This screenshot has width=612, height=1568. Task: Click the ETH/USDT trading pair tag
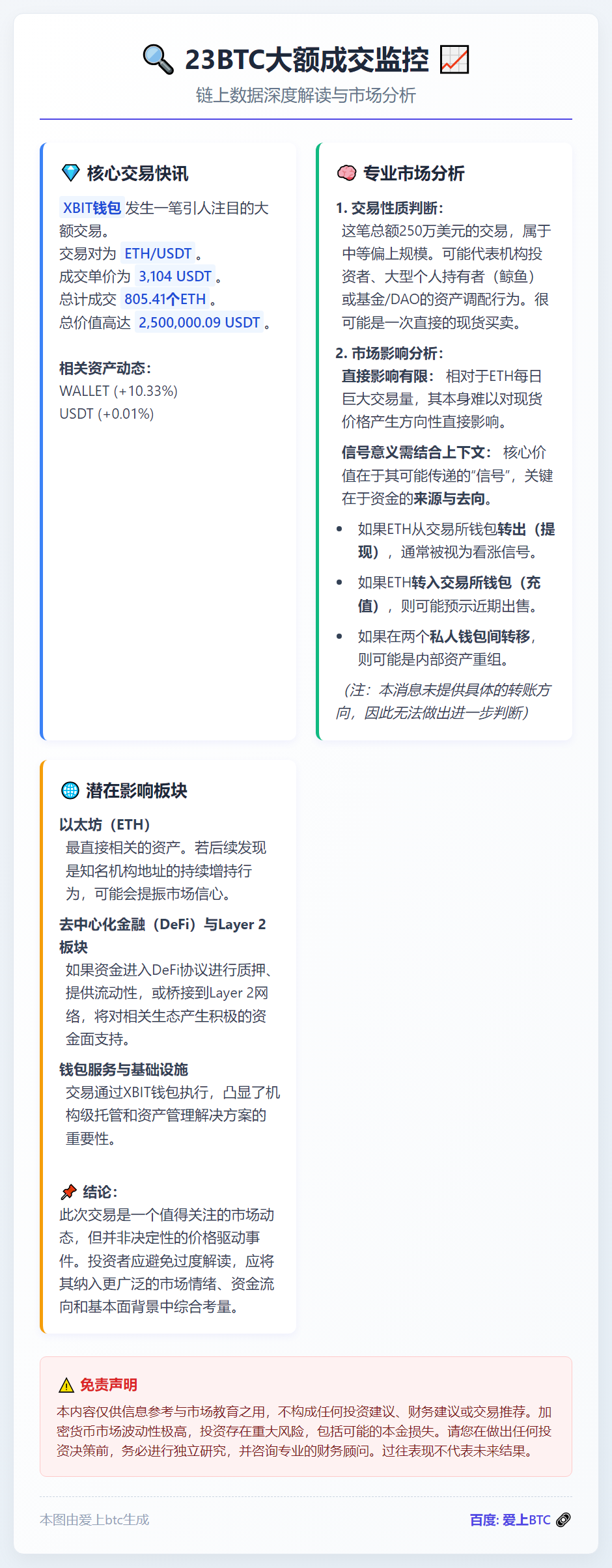(158, 253)
